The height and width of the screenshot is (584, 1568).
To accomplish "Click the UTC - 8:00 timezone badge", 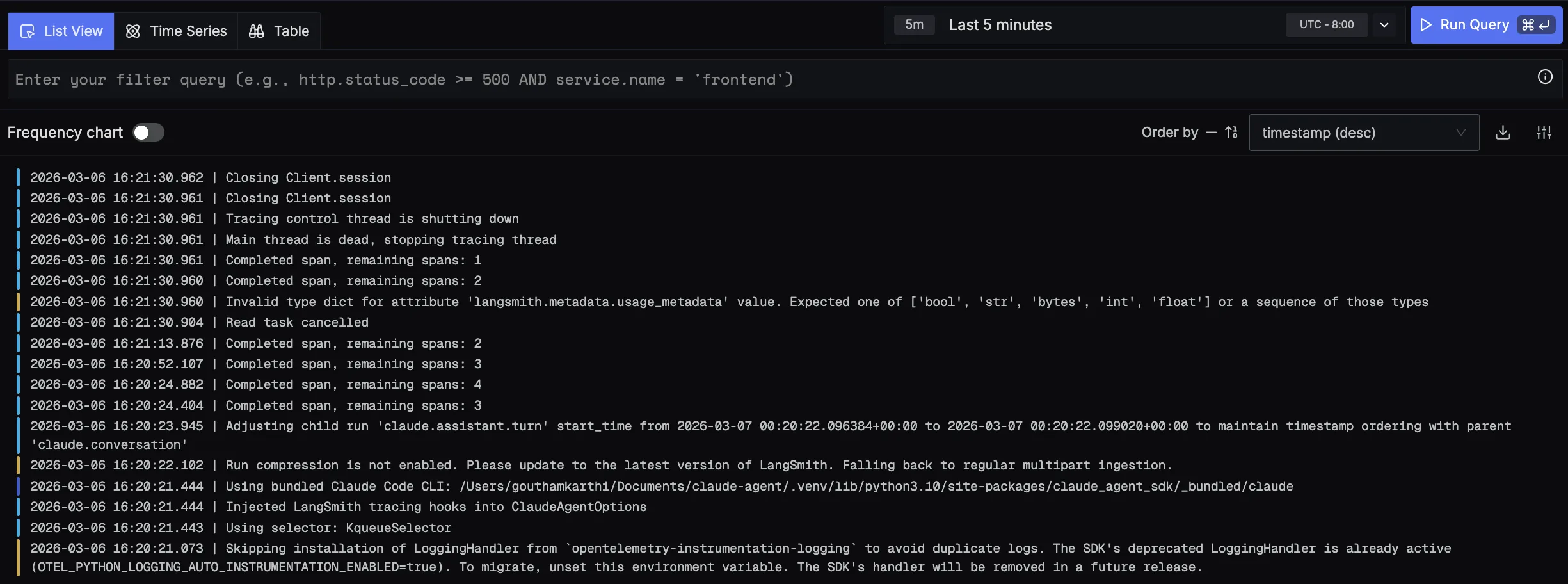I will [x=1326, y=25].
